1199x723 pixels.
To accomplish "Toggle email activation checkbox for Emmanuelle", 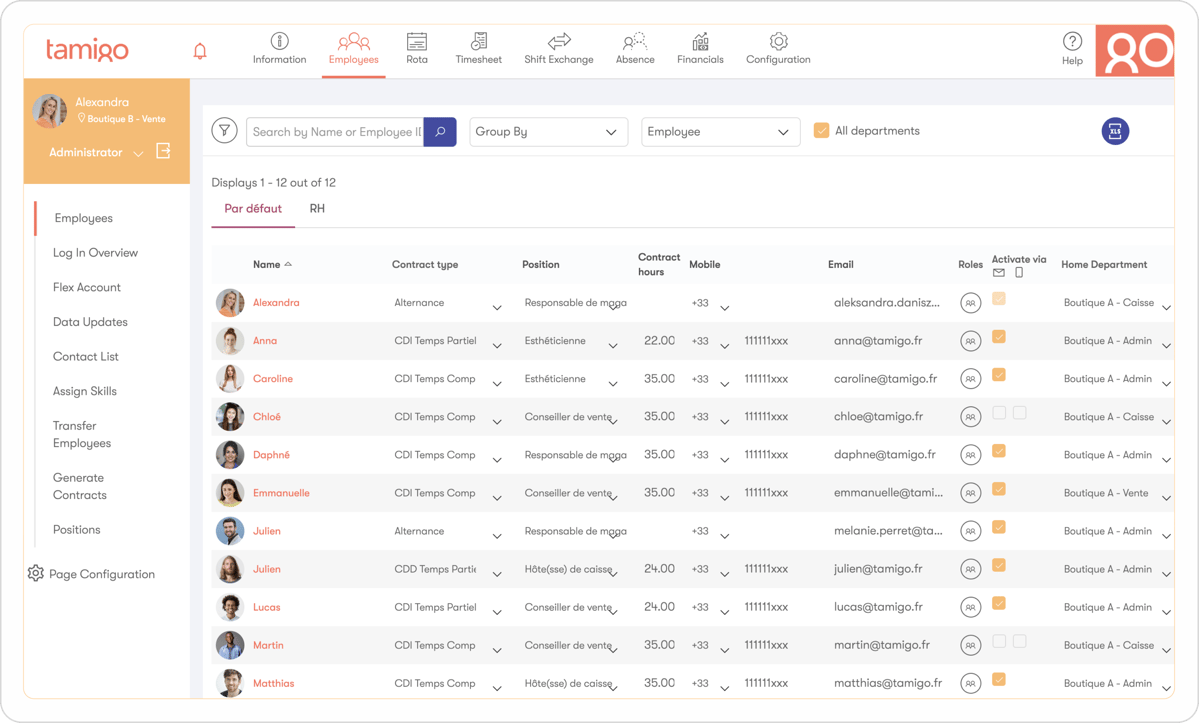I will point(999,489).
